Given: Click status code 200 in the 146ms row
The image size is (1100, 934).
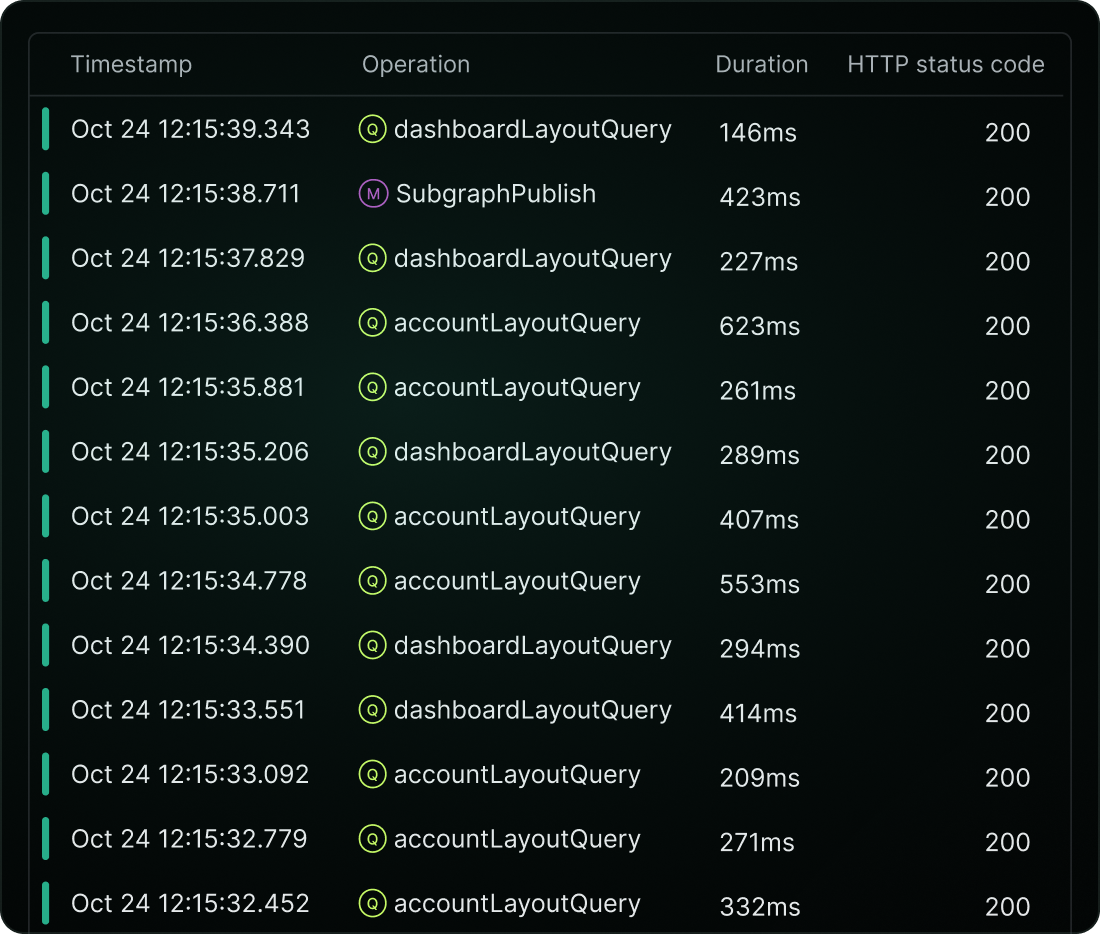Looking at the screenshot, I should (x=1007, y=133).
